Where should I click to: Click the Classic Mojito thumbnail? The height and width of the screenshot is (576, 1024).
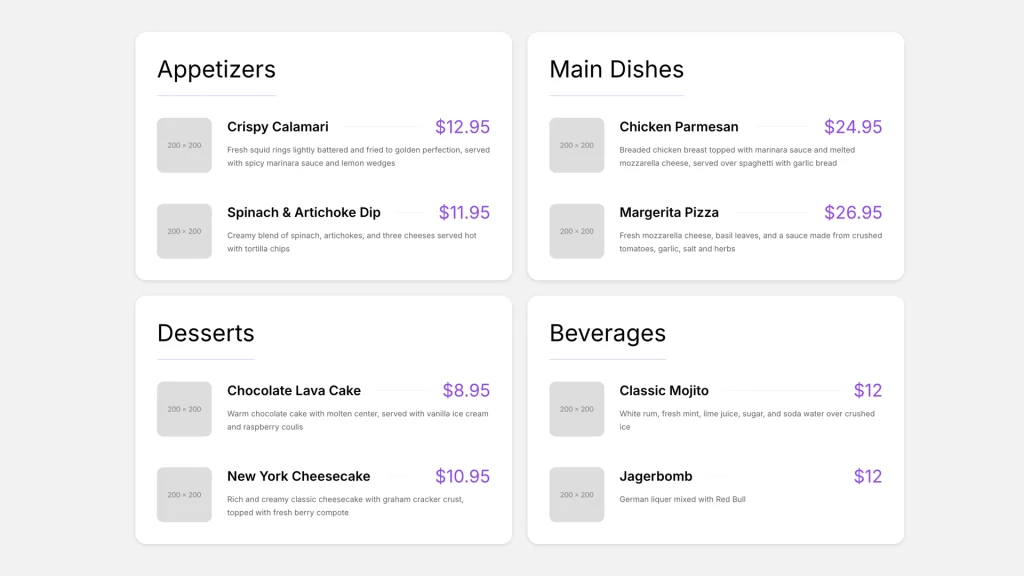[x=576, y=409]
